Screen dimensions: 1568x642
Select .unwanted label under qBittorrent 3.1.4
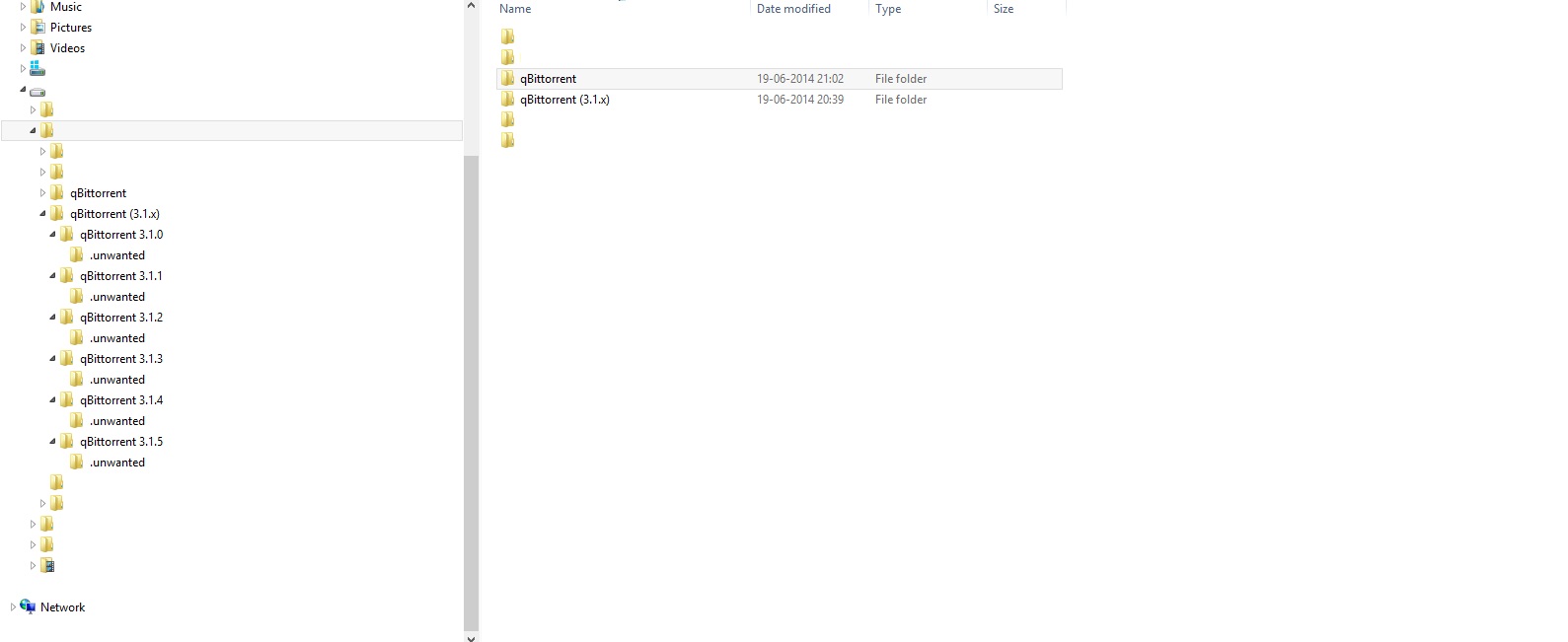117,421
